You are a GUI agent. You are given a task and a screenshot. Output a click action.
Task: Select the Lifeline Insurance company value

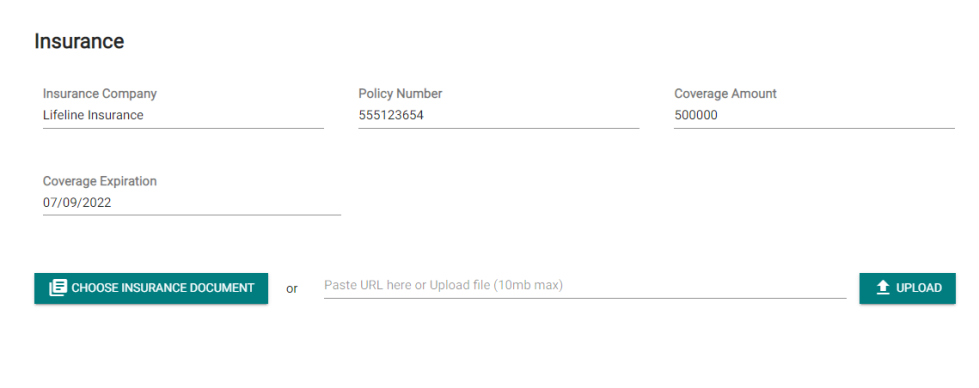(x=93, y=115)
